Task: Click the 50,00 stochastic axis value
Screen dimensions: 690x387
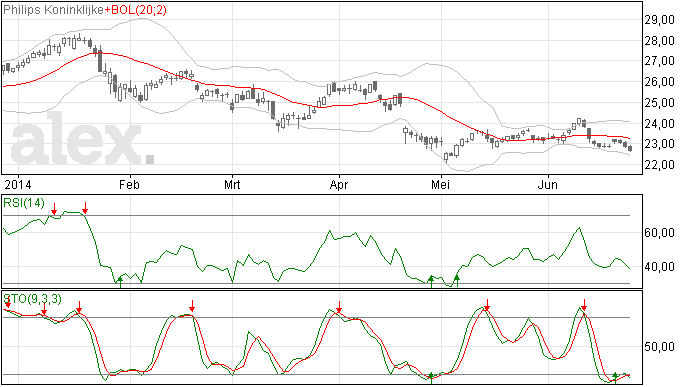Action: click(659, 347)
